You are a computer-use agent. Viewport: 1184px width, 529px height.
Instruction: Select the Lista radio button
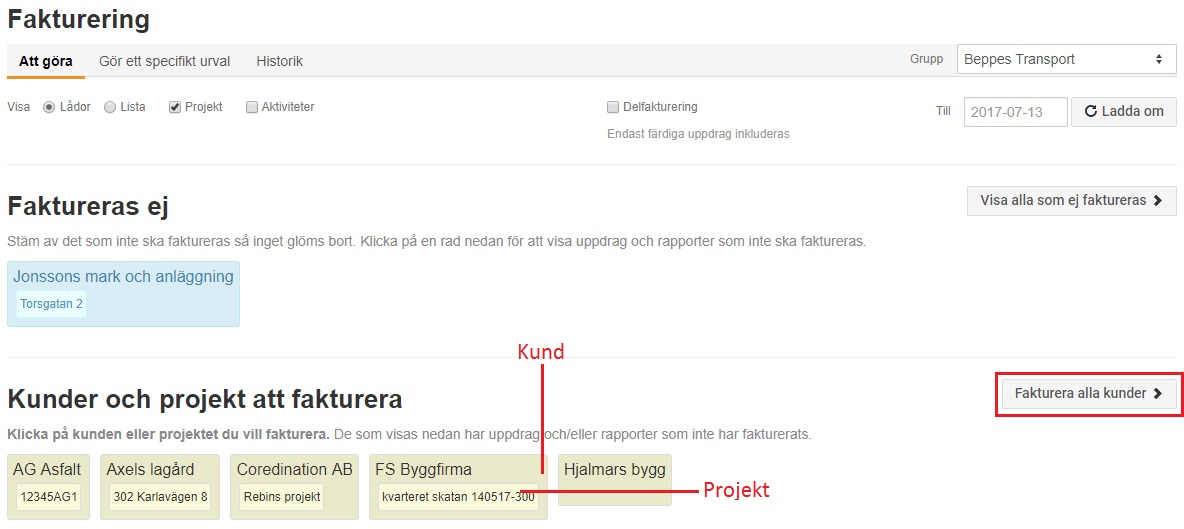(x=109, y=107)
